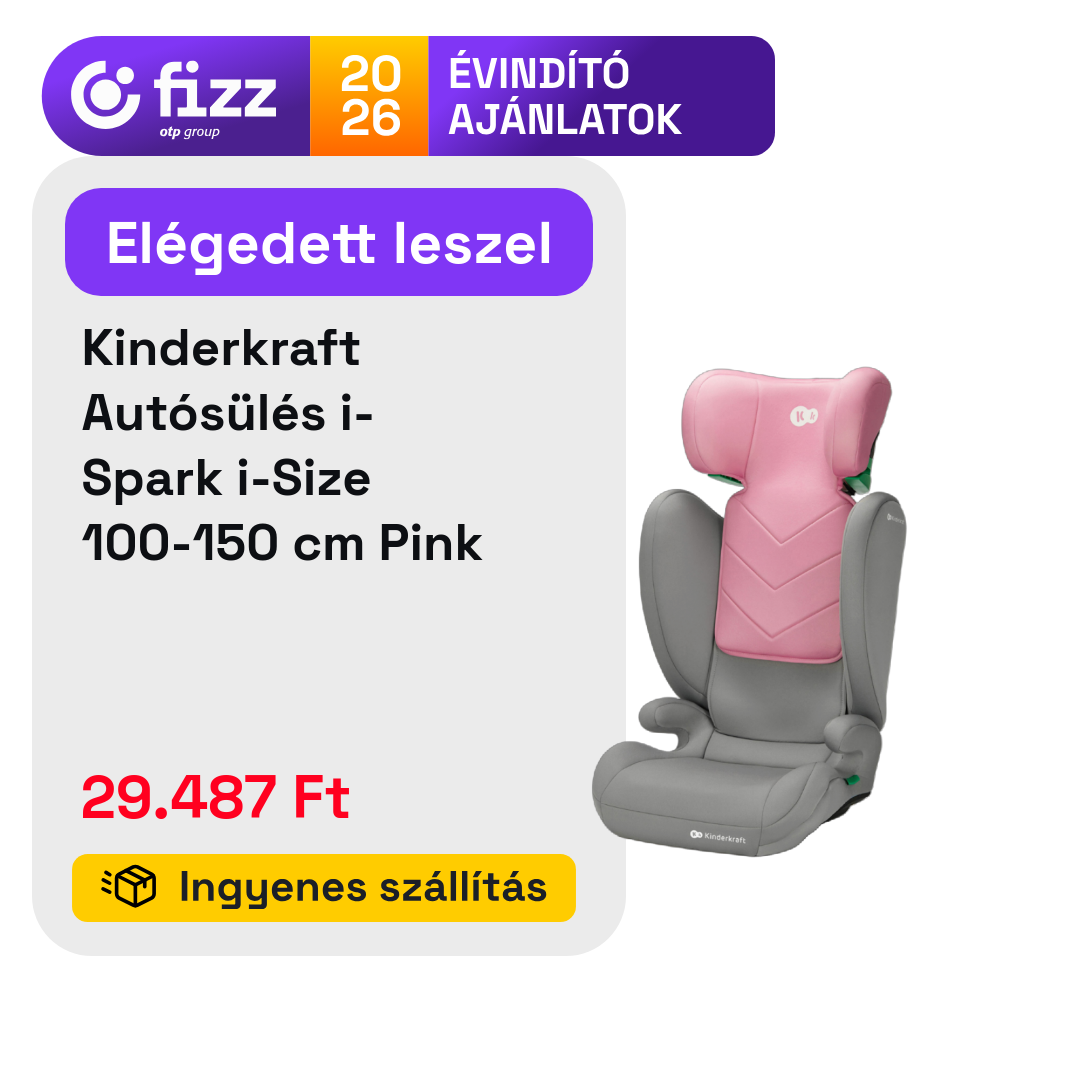
Task: Click the Elégedett leszel purple button
Action: click(x=329, y=242)
